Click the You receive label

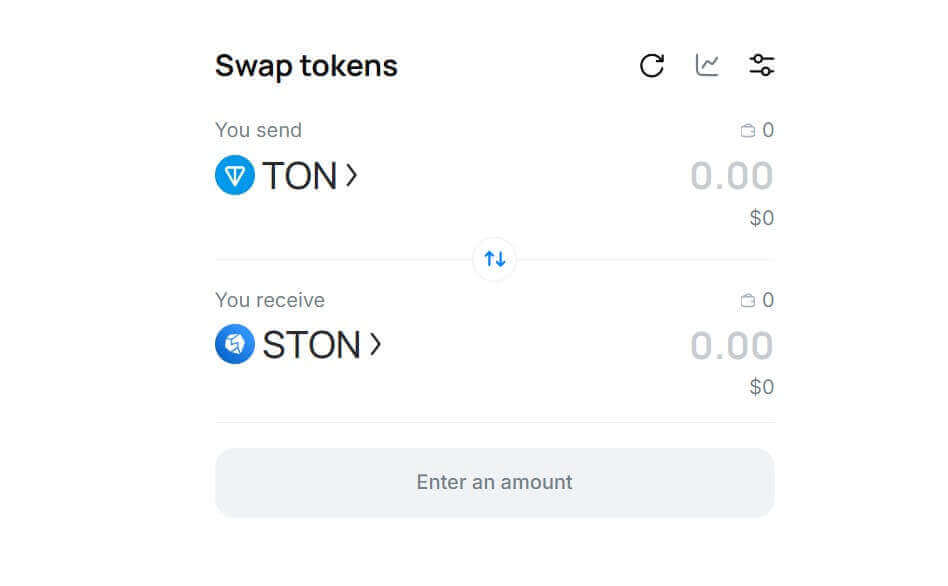(x=270, y=300)
